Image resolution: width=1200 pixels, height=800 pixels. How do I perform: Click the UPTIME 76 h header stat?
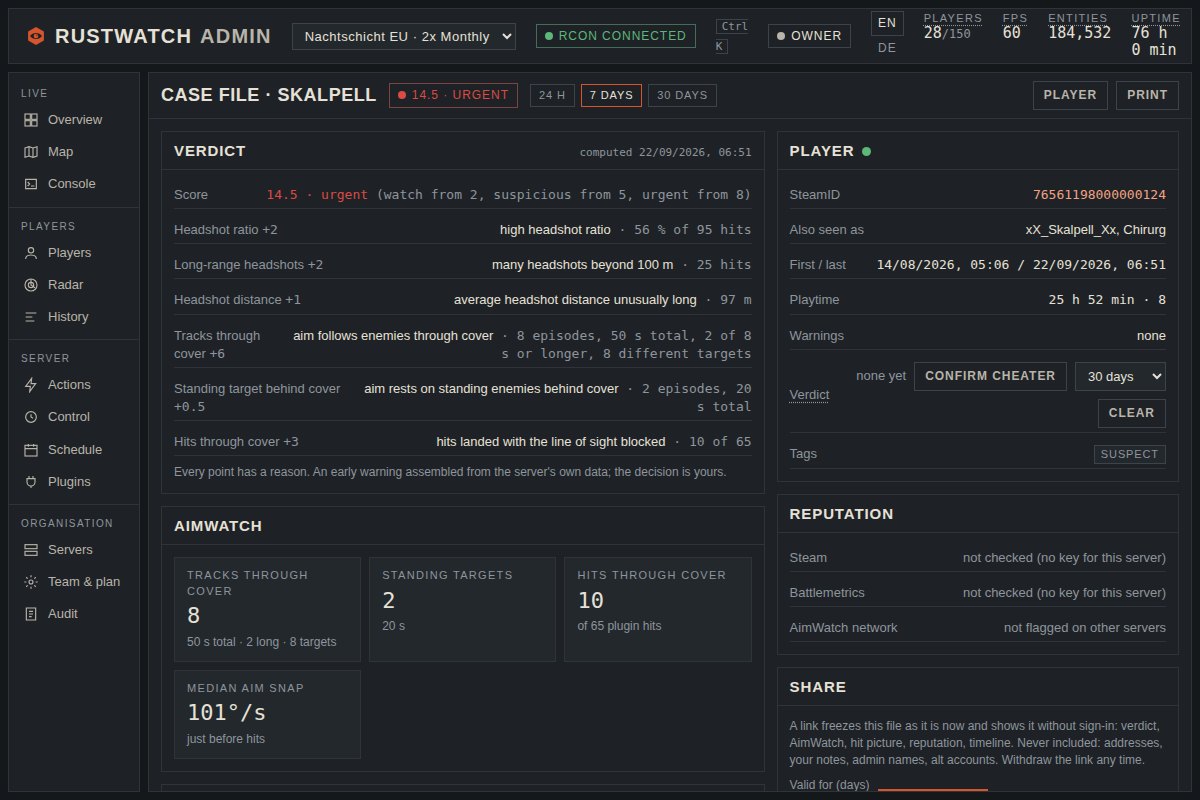click(x=1155, y=34)
